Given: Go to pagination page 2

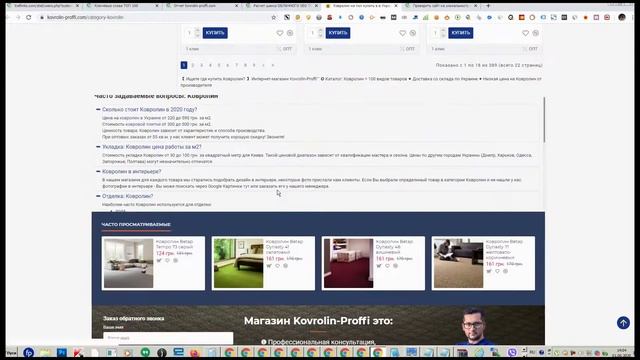Looking at the screenshot, I should coord(193,65).
